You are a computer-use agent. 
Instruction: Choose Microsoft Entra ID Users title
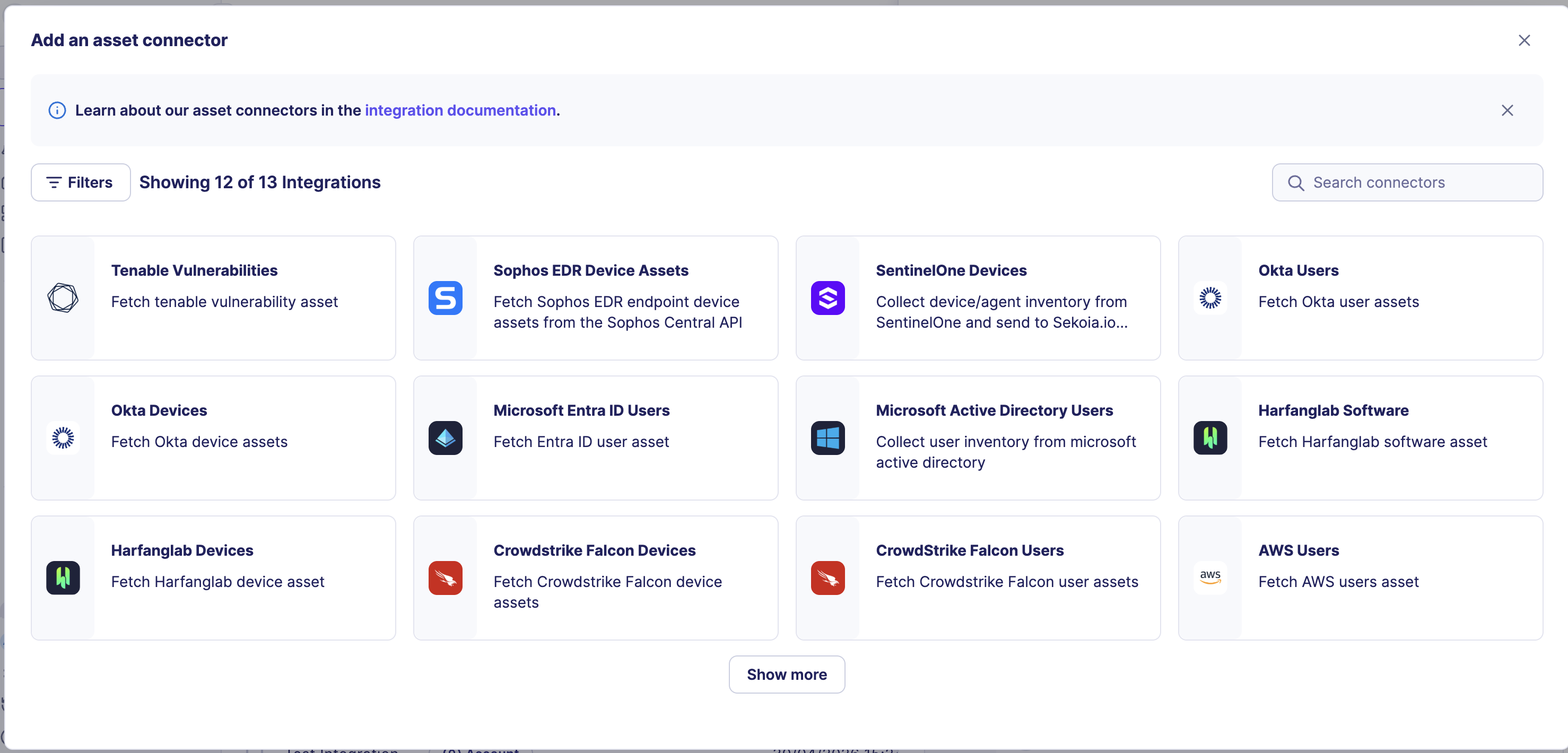(x=581, y=410)
